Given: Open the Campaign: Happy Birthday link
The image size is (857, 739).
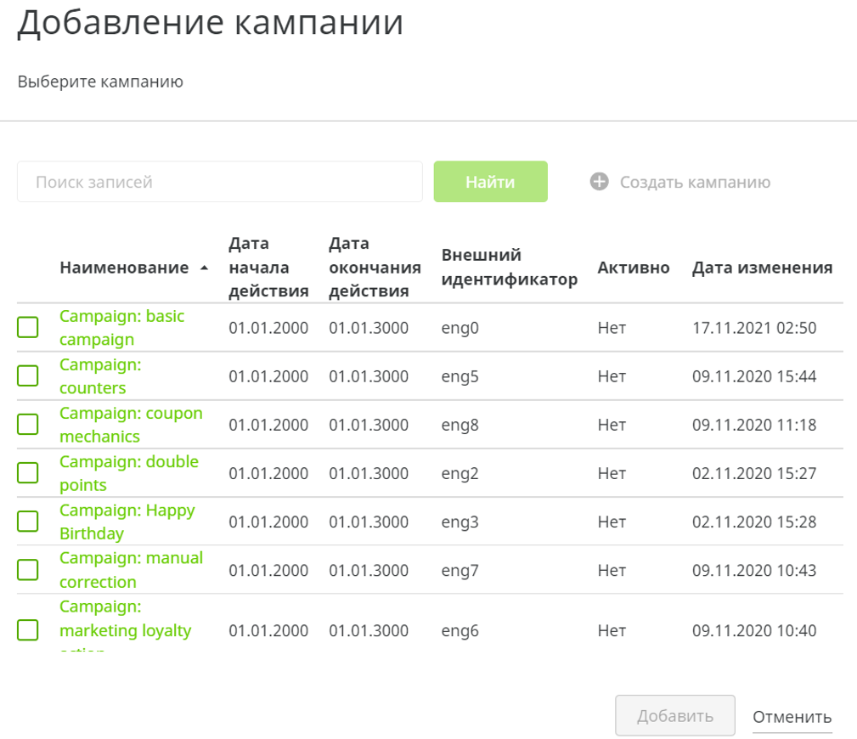Looking at the screenshot, I should [127, 521].
